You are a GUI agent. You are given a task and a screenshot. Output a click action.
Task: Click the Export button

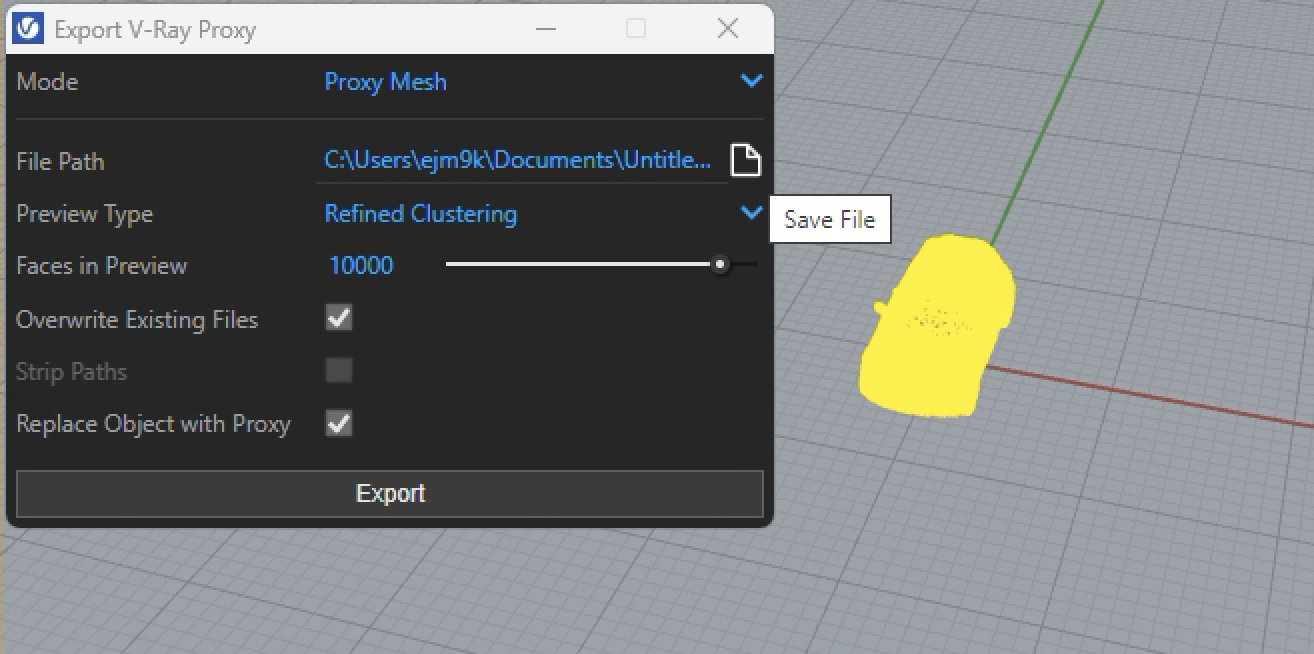click(390, 494)
